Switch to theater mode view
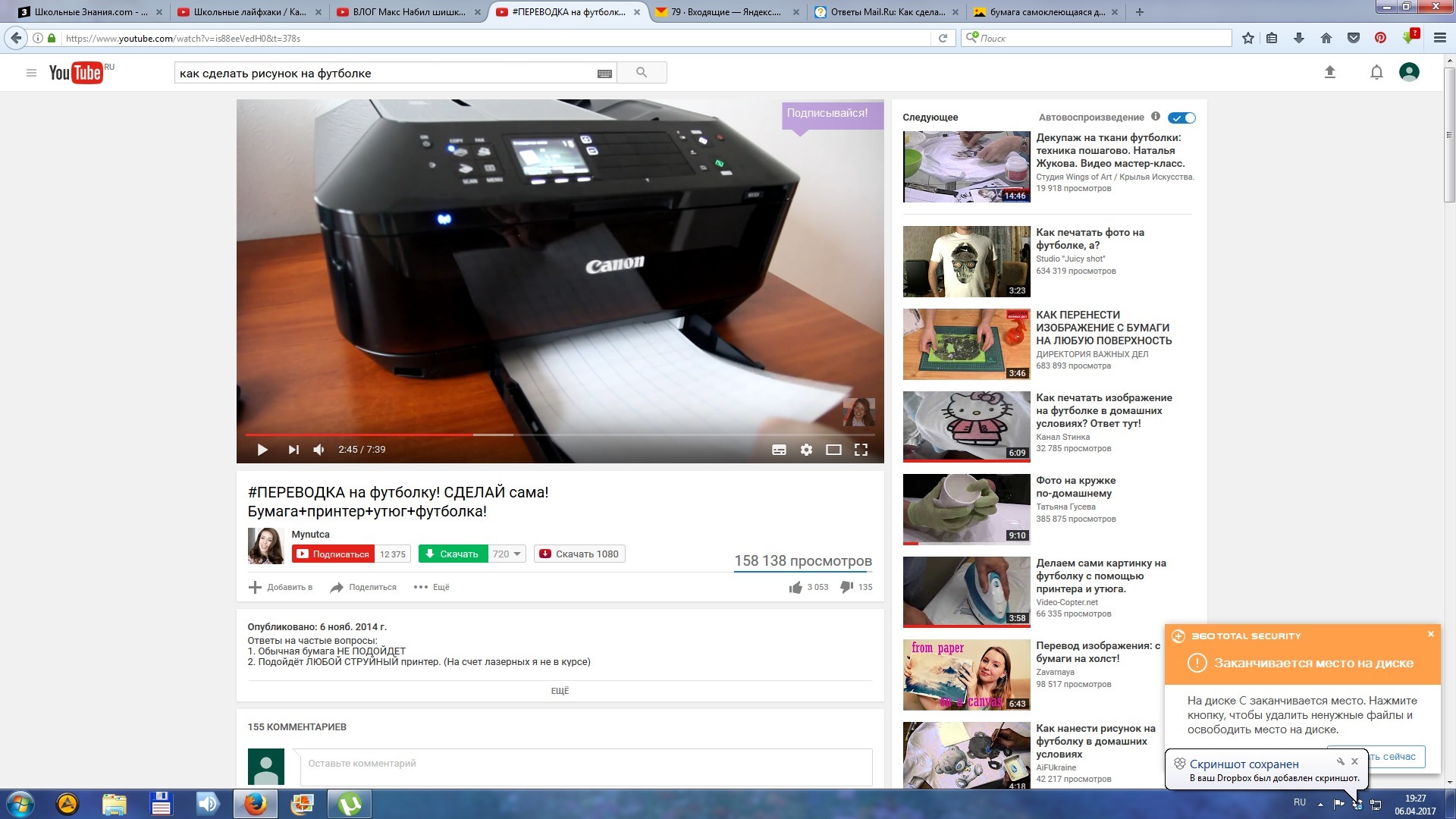 coord(833,450)
